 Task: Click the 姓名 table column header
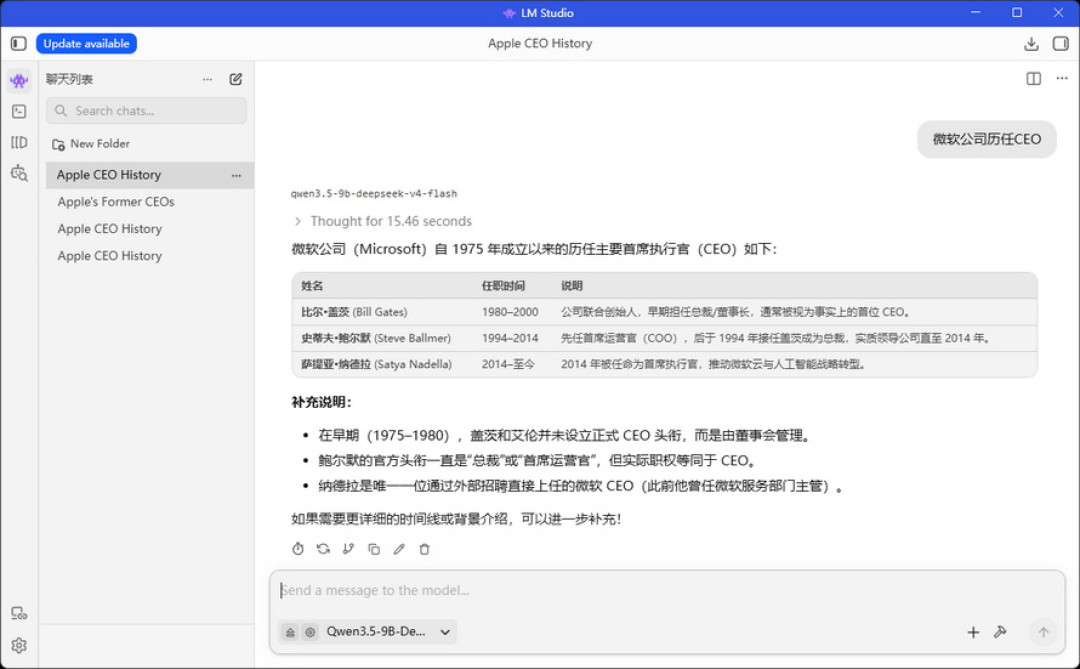pos(312,286)
